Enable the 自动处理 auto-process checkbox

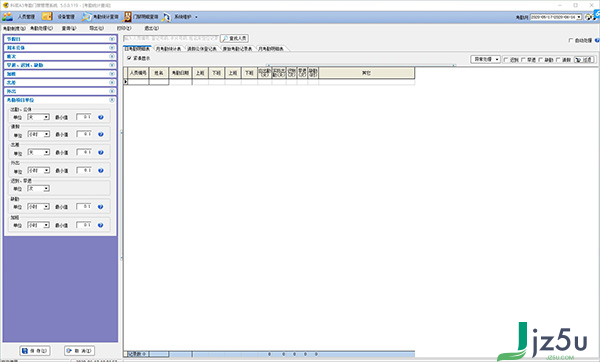[571, 40]
